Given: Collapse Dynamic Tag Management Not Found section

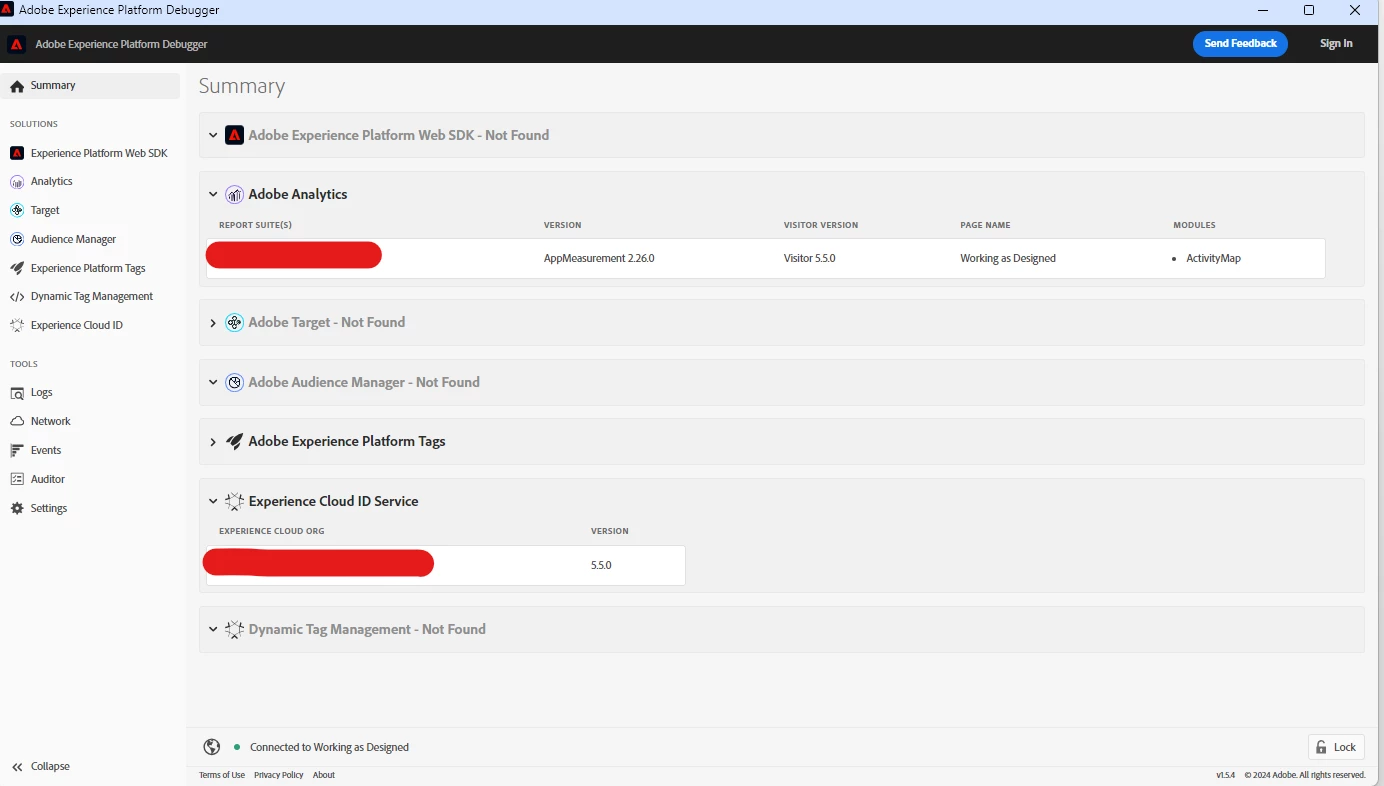Looking at the screenshot, I should (213, 629).
